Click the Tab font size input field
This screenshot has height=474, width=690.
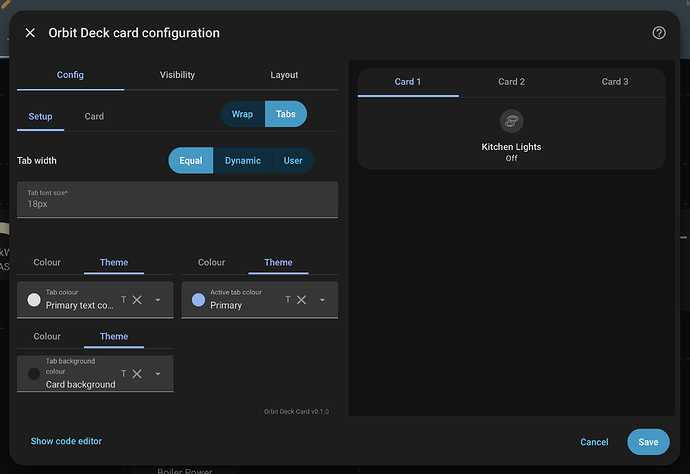[x=177, y=200]
